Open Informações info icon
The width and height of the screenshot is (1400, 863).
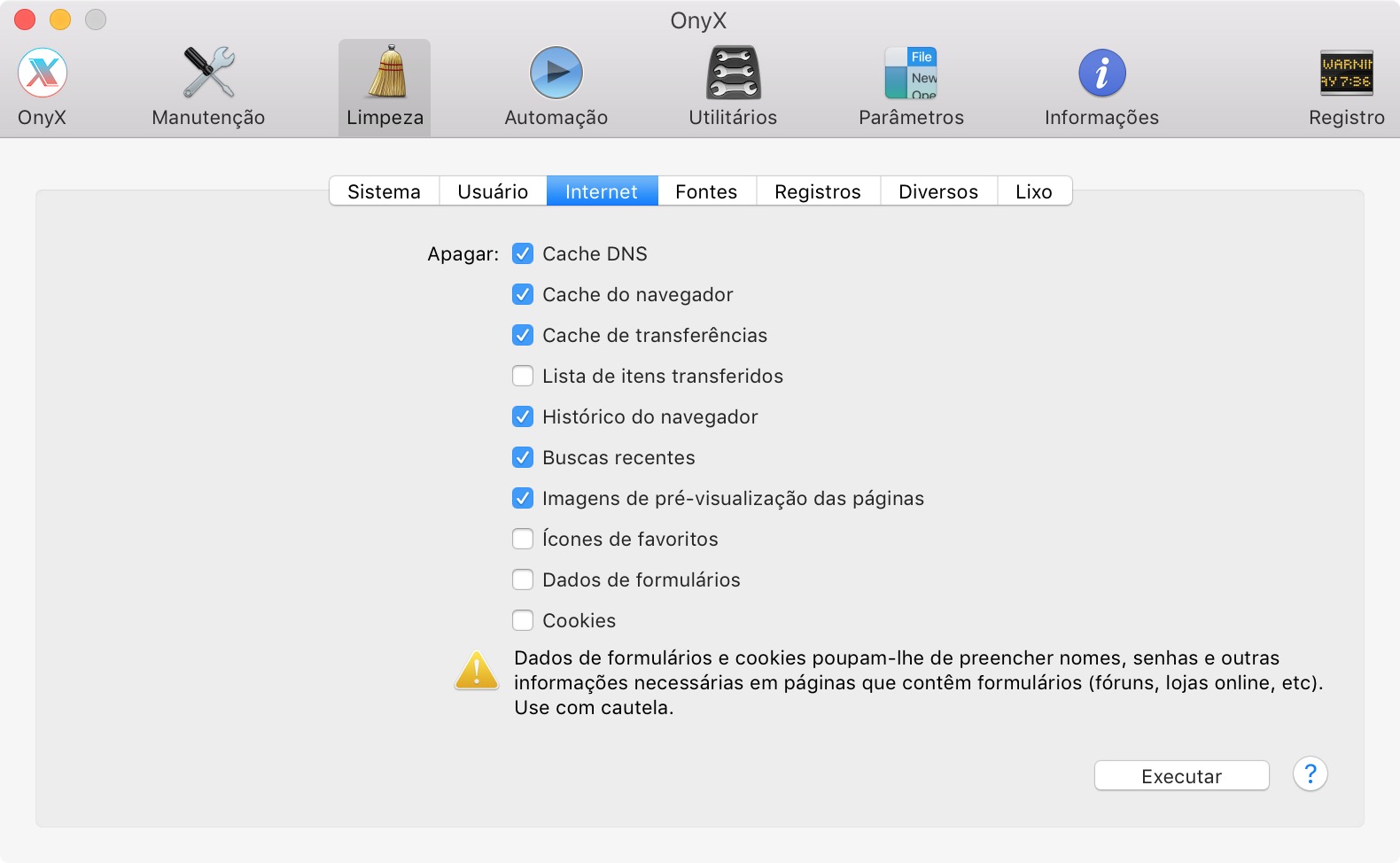1101,73
